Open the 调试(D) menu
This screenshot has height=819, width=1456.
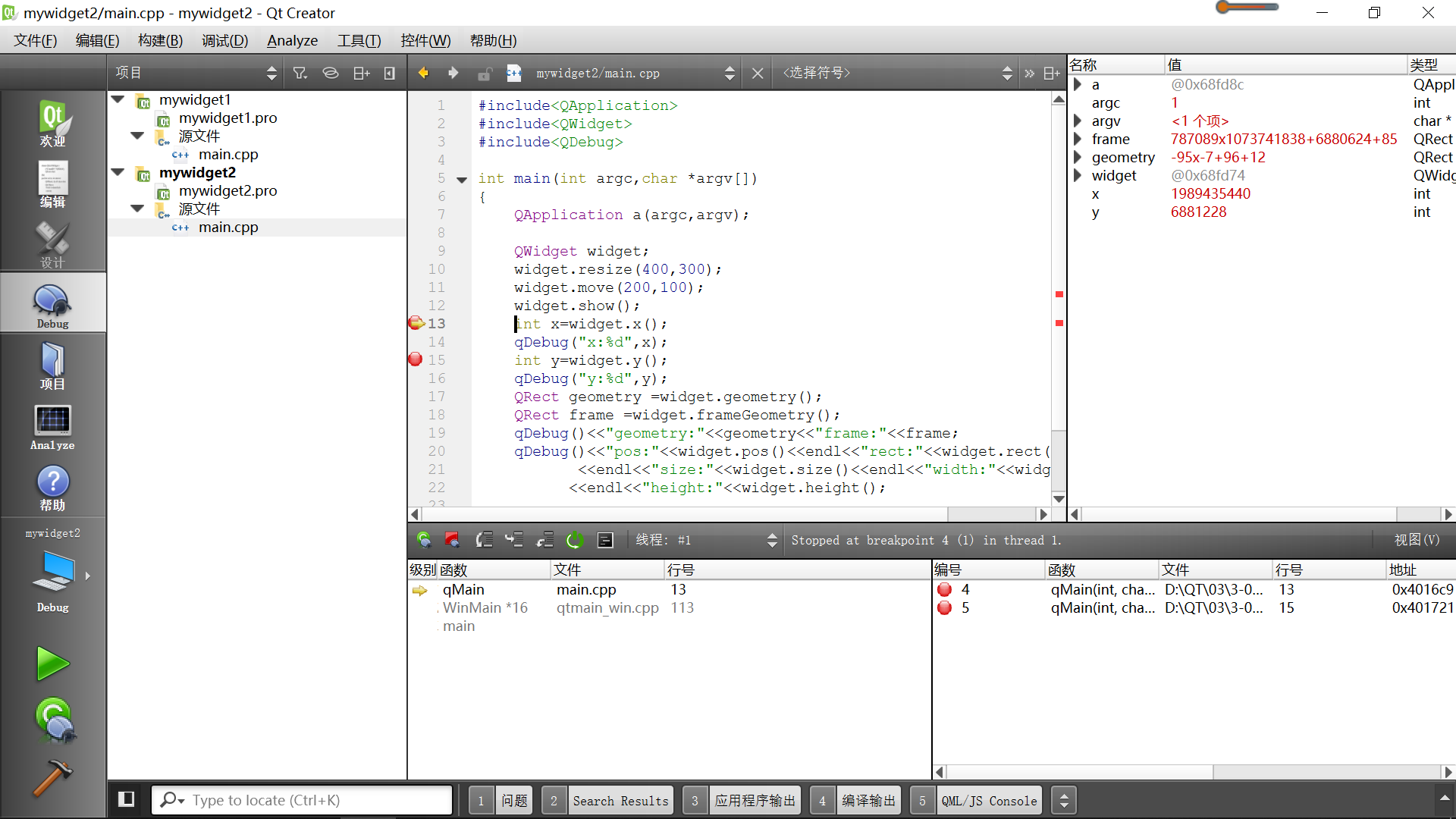tap(224, 40)
